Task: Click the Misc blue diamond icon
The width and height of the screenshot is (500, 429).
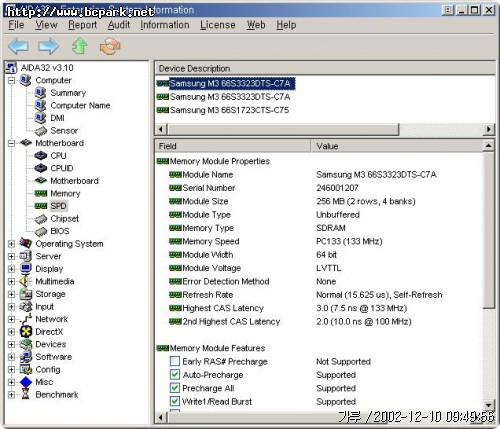Action: [26, 382]
